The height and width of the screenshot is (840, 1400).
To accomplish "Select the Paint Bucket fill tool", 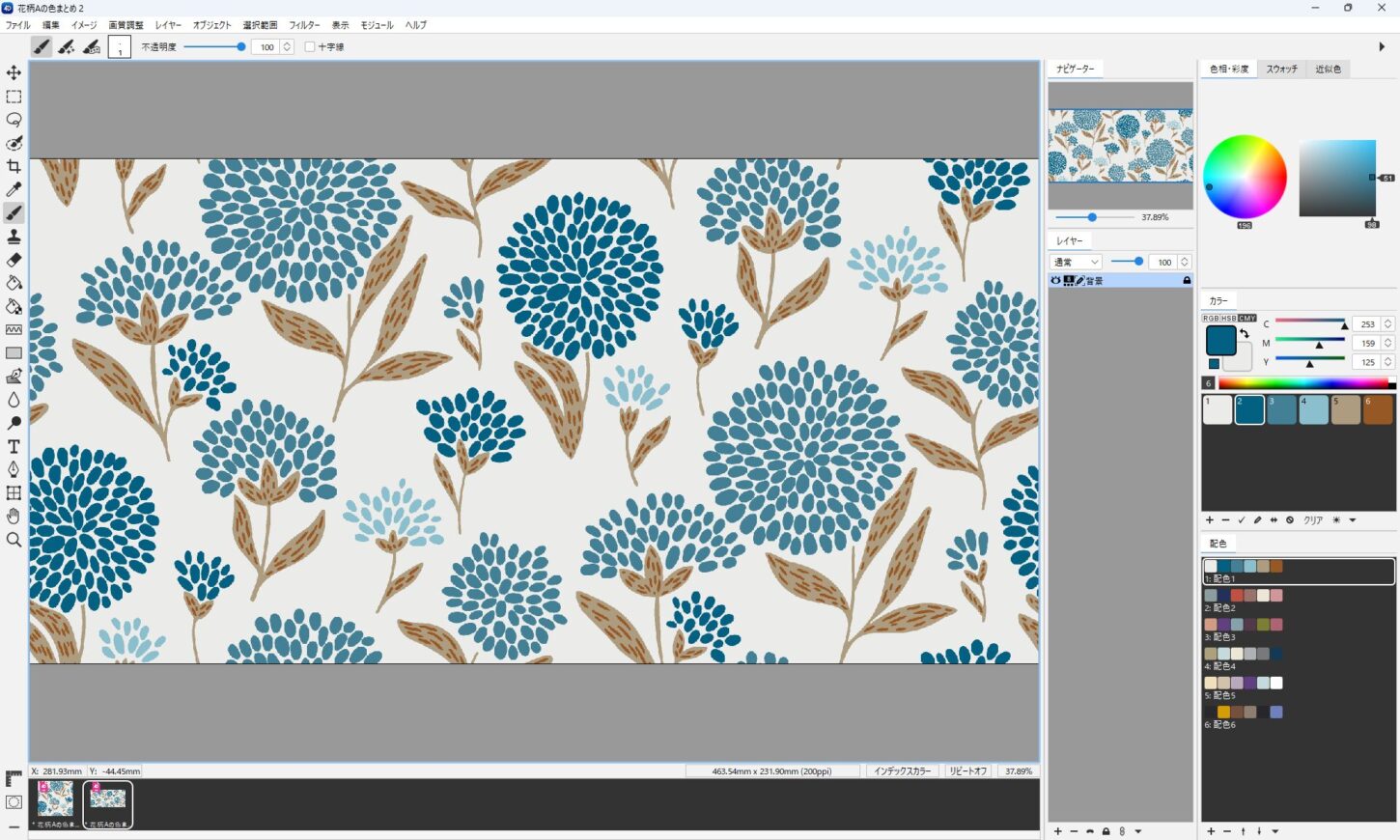I will tap(14, 283).
